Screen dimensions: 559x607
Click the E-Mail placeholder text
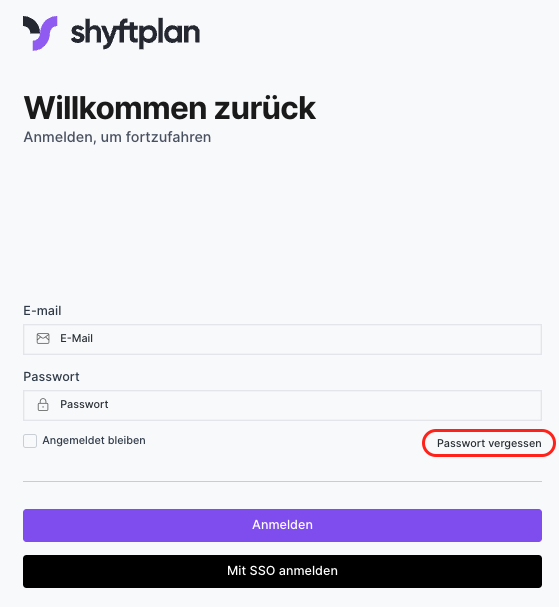tap(76, 338)
